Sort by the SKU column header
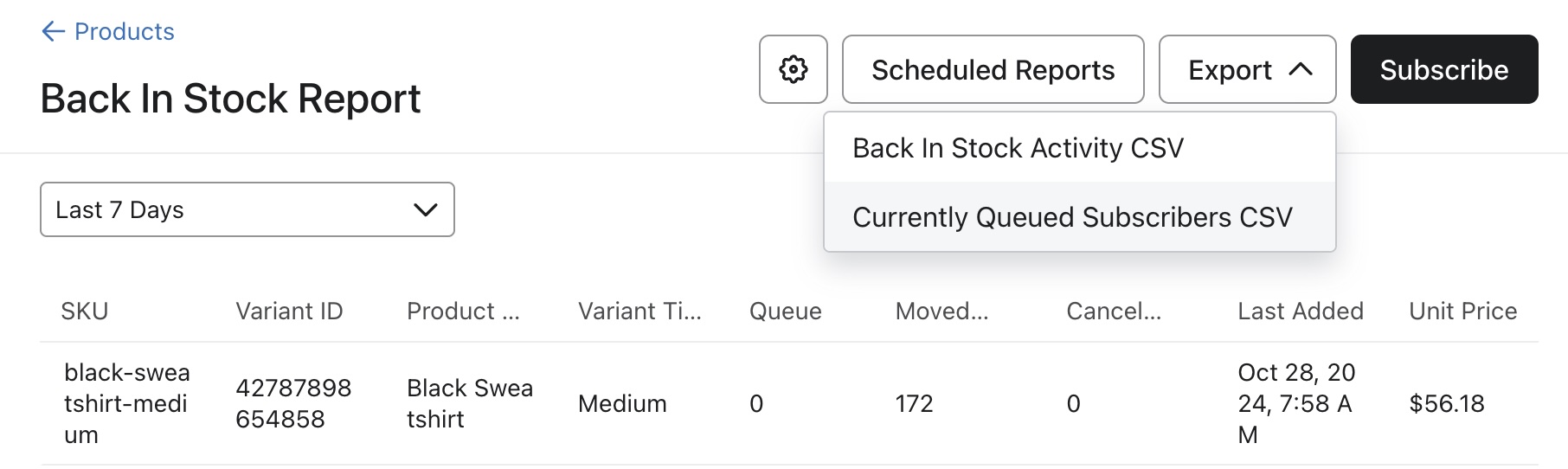The image size is (1568, 469). (85, 312)
